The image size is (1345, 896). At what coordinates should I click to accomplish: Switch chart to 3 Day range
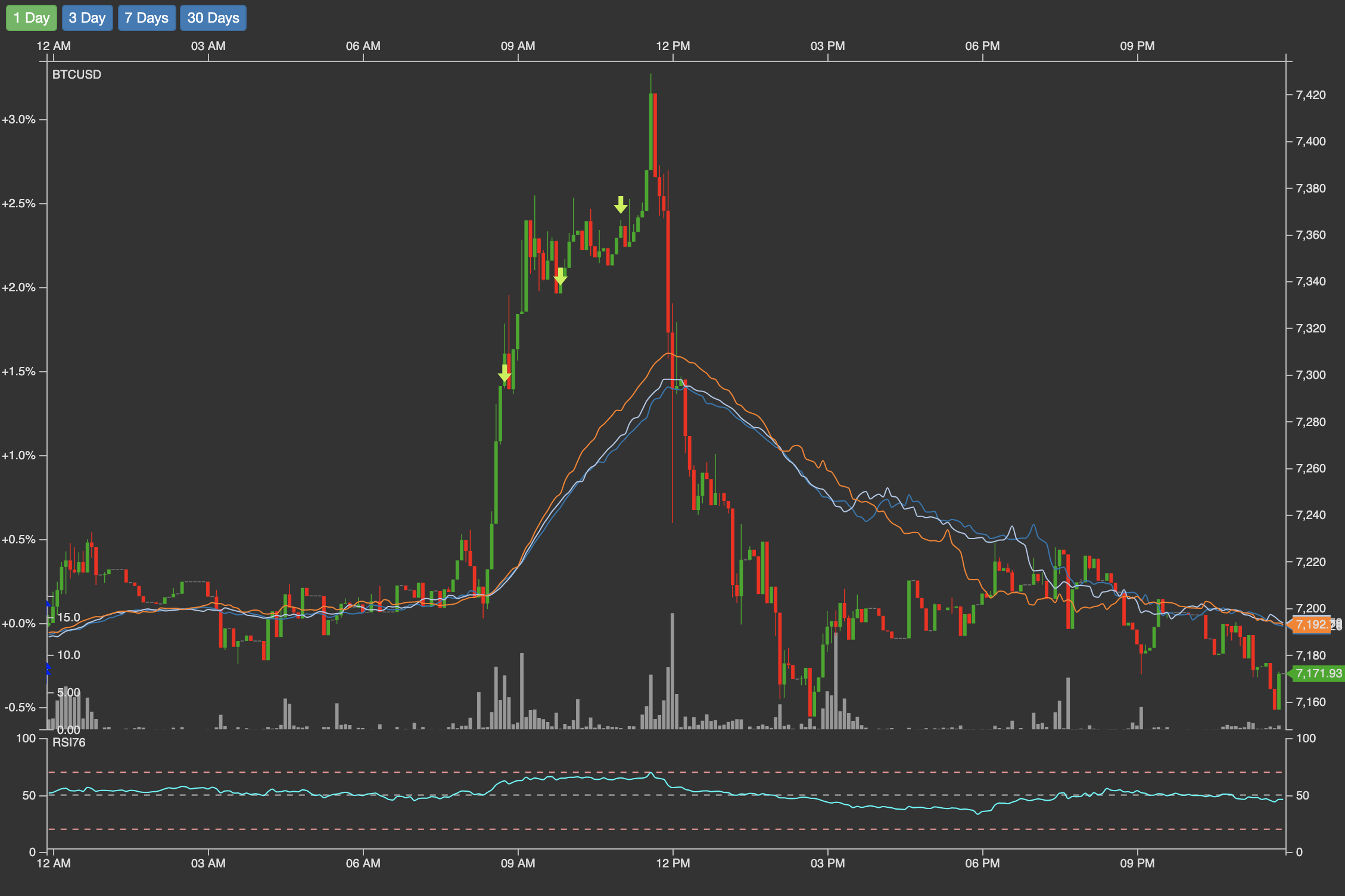(87, 18)
